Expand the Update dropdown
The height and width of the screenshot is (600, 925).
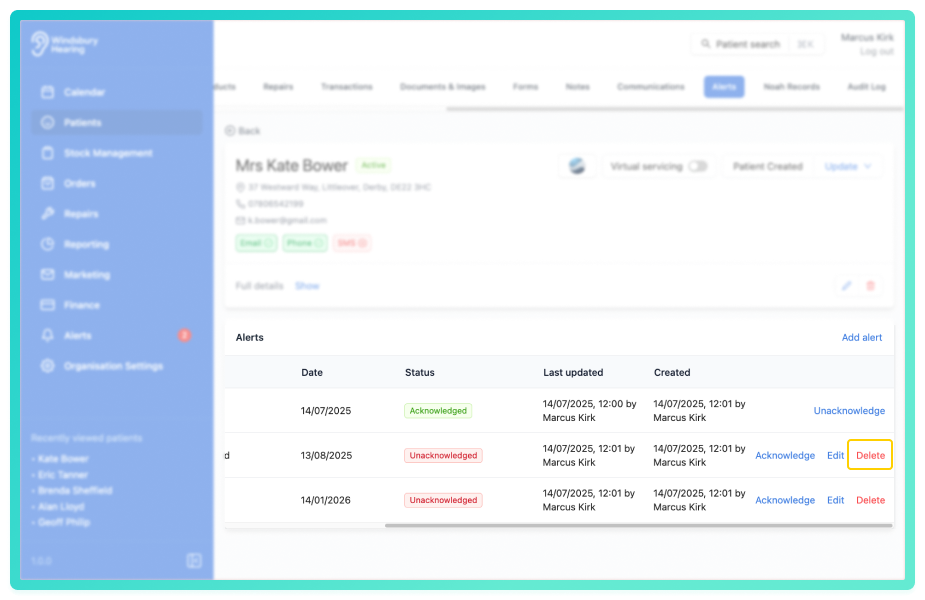click(x=848, y=166)
